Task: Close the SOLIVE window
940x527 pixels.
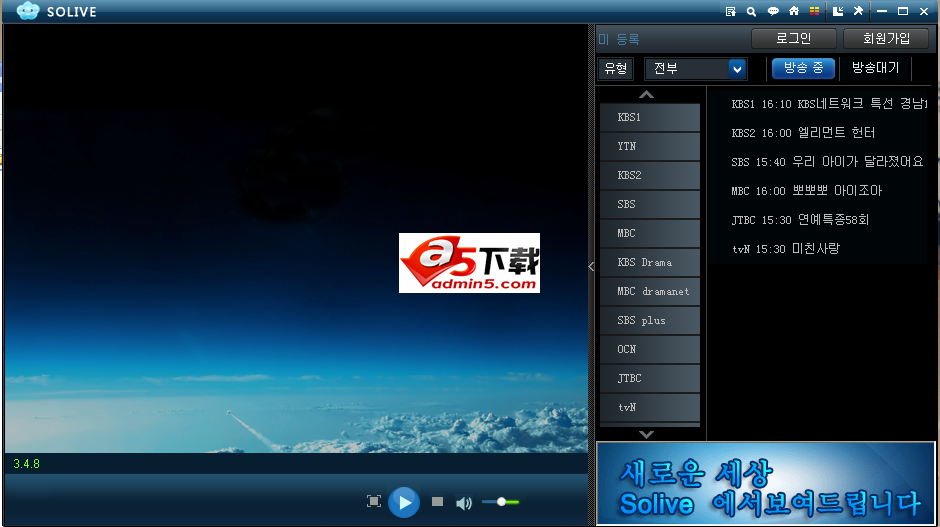Action: (924, 11)
